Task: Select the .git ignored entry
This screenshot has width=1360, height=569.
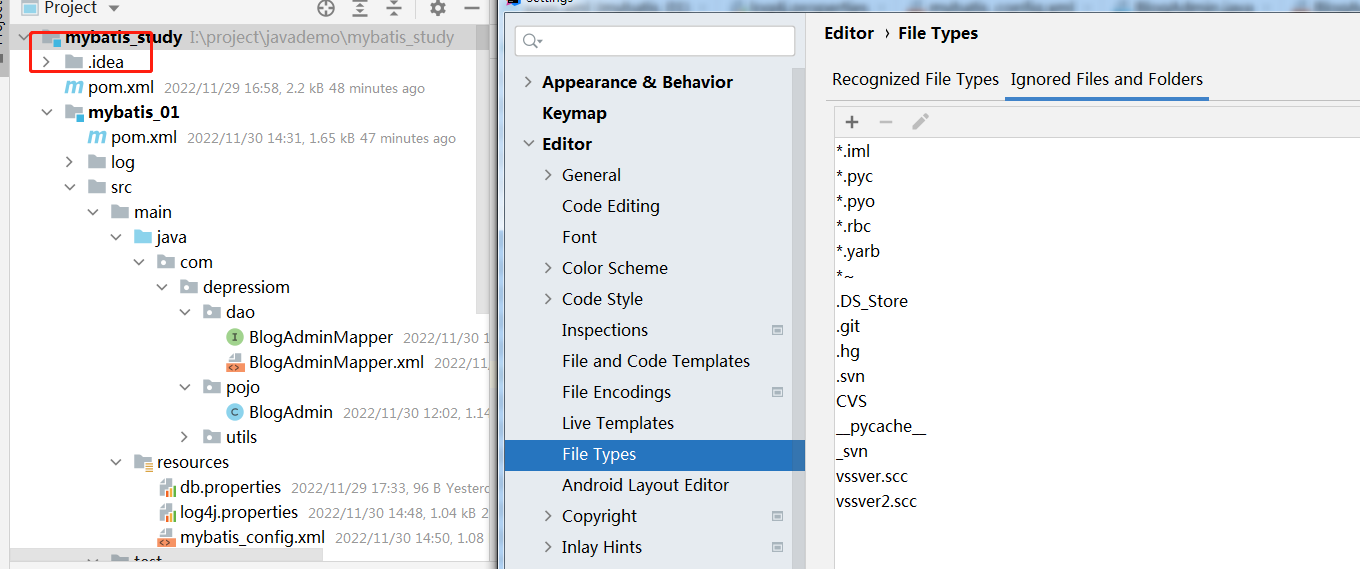Action: click(848, 326)
